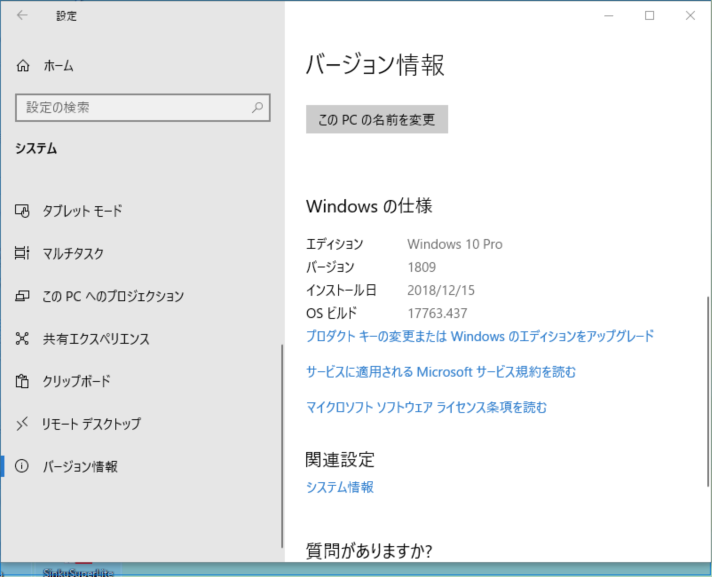Viewport: 712px width, 577px height.
Task: Click the タブレット モード icon
Action: pos(22,211)
